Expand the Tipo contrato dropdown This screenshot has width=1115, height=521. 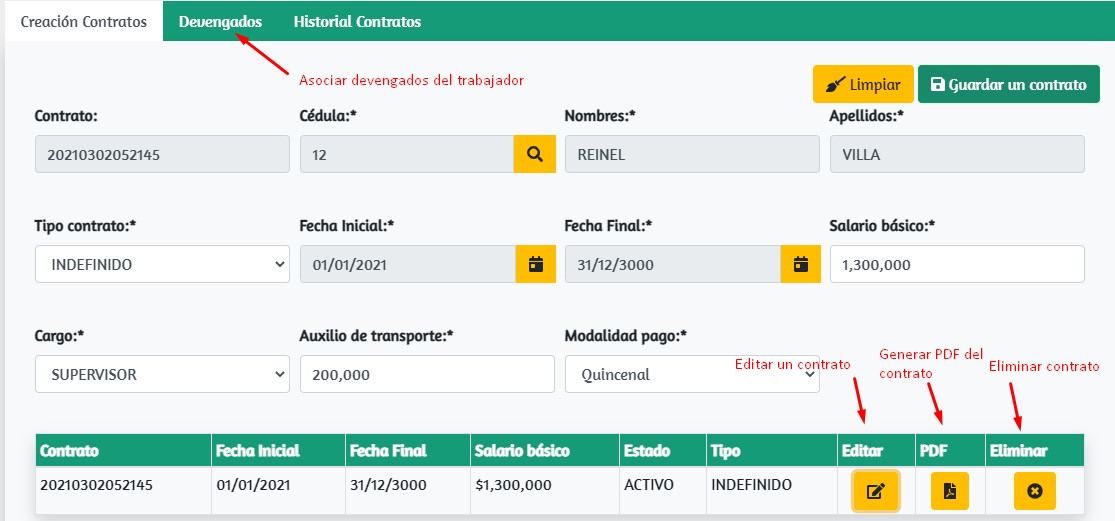coord(162,265)
